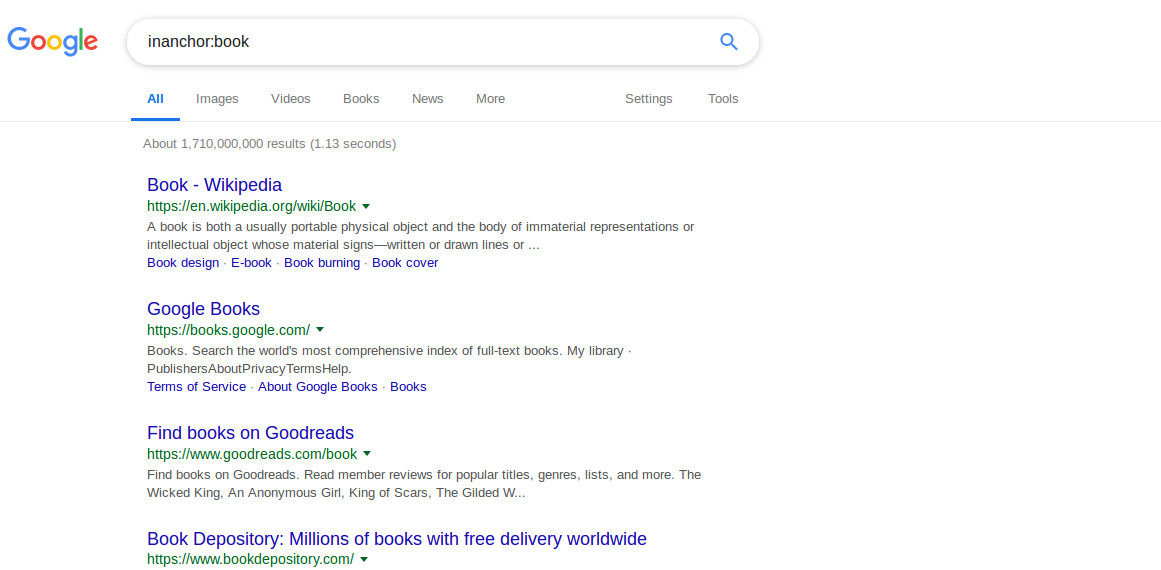Open the Book - Wikipedia result
Image resolution: width=1161 pixels, height=570 pixels.
pyautogui.click(x=214, y=184)
